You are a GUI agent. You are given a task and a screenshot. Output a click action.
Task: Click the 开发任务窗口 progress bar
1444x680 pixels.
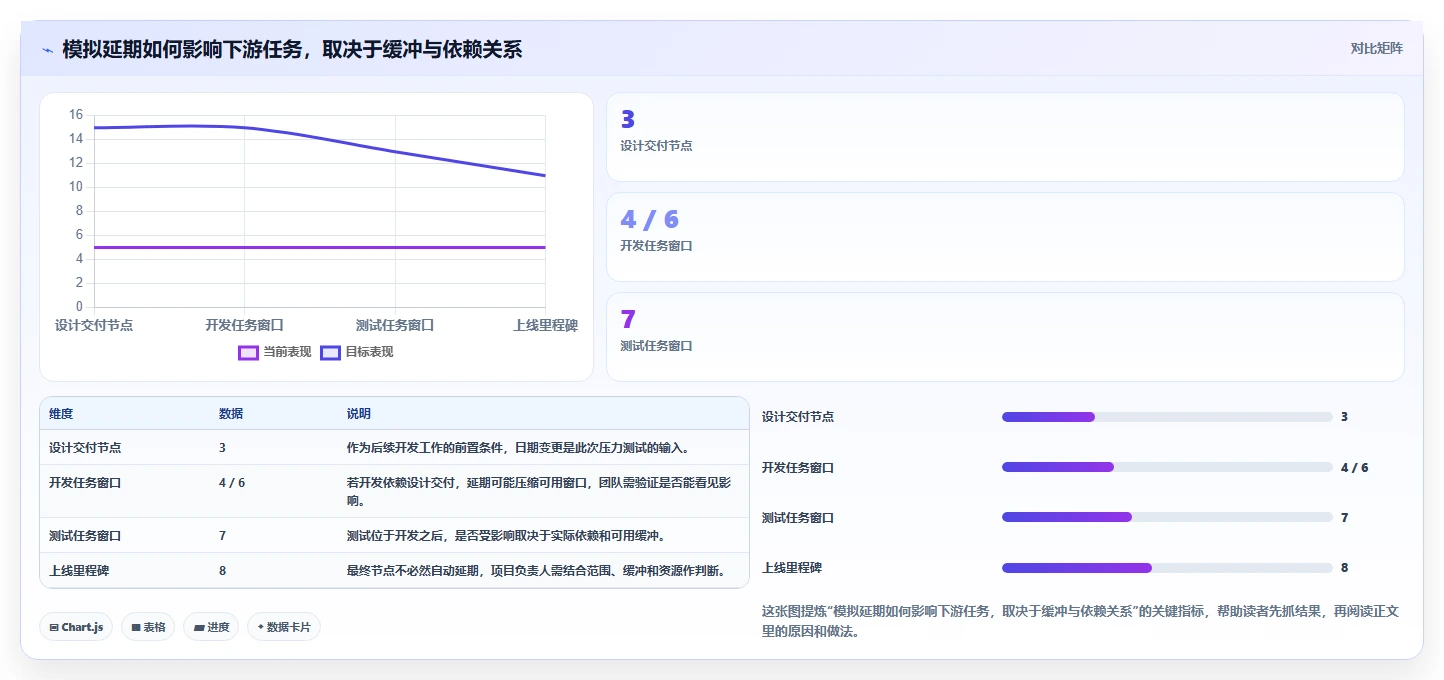point(1167,467)
